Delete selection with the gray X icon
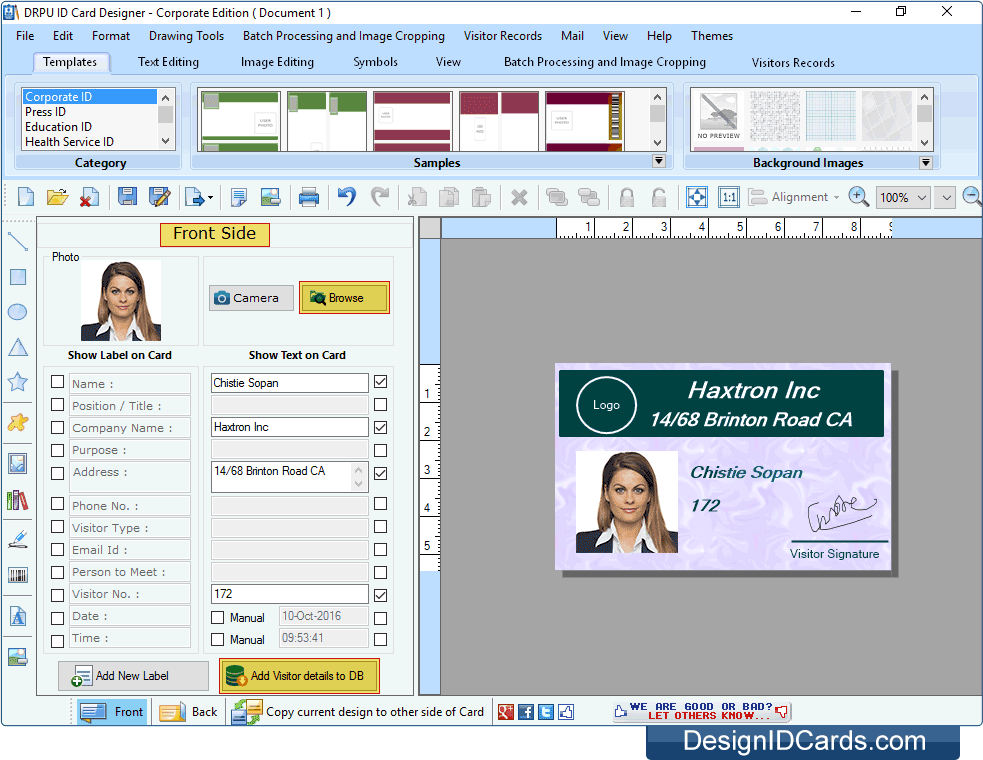Screen dimensions: 983x760 click(x=519, y=198)
